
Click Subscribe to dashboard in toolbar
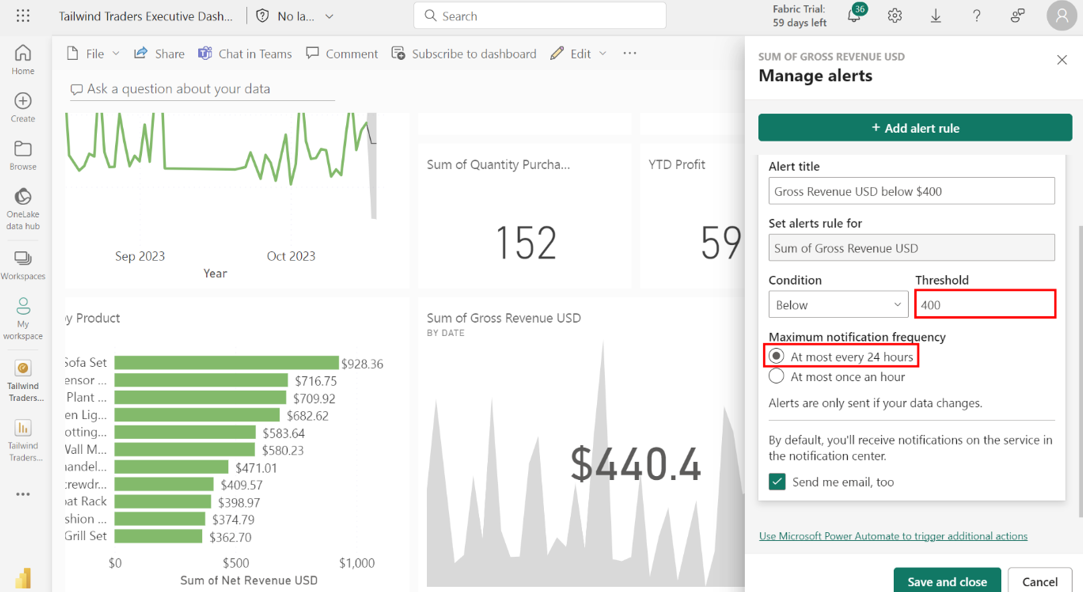pos(464,54)
